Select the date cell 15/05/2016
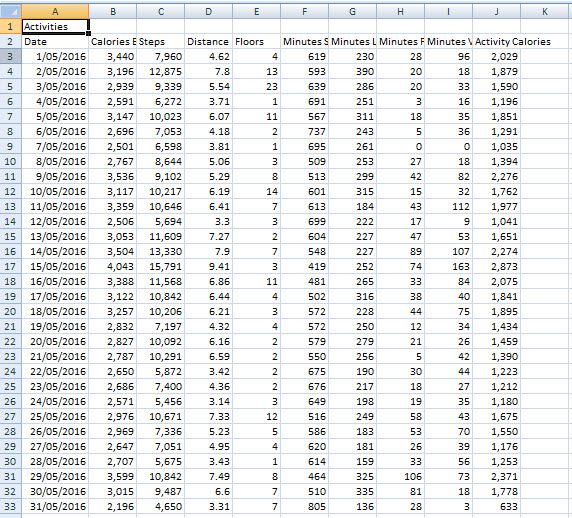The image size is (572, 518). [55, 266]
